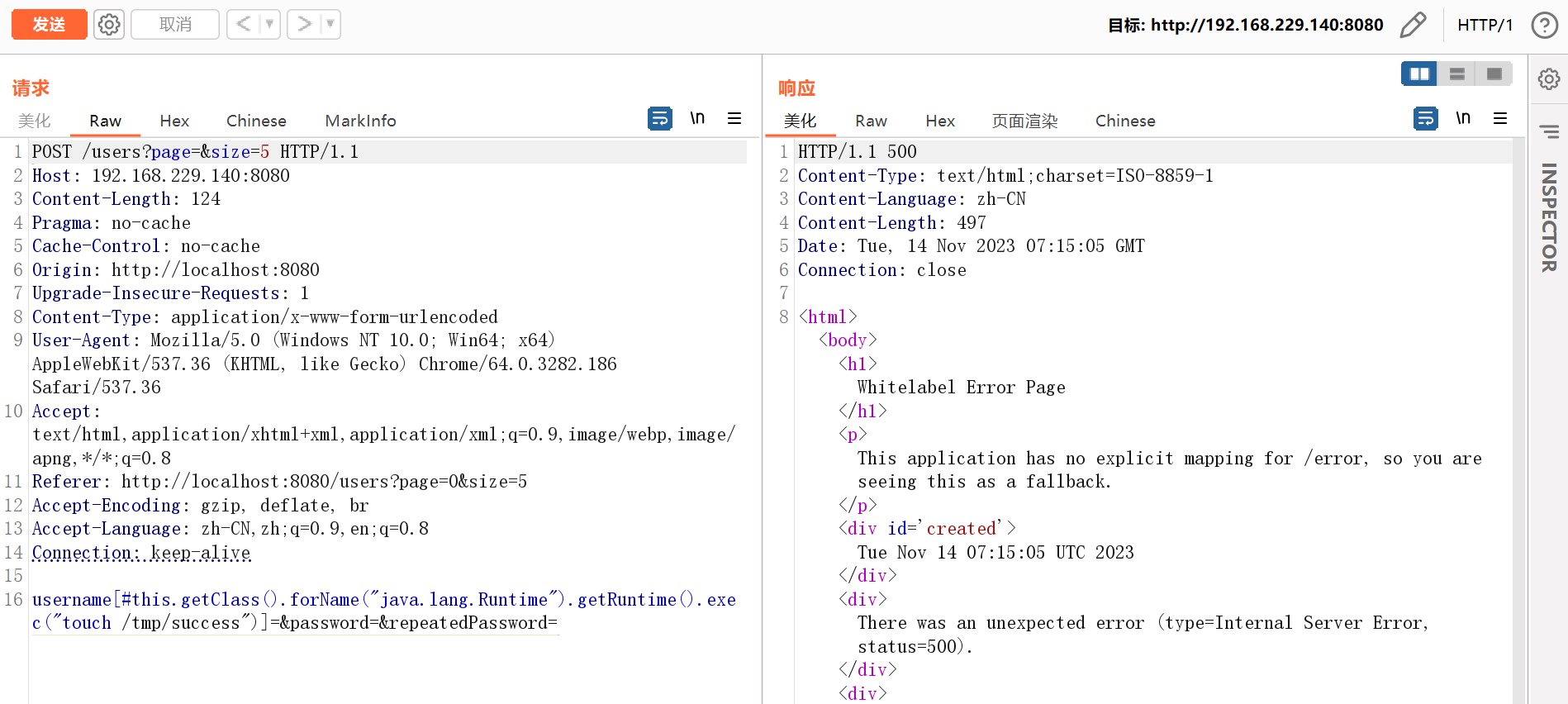1568x704 pixels.
Task: Click the username payload body line
Action: point(384,611)
